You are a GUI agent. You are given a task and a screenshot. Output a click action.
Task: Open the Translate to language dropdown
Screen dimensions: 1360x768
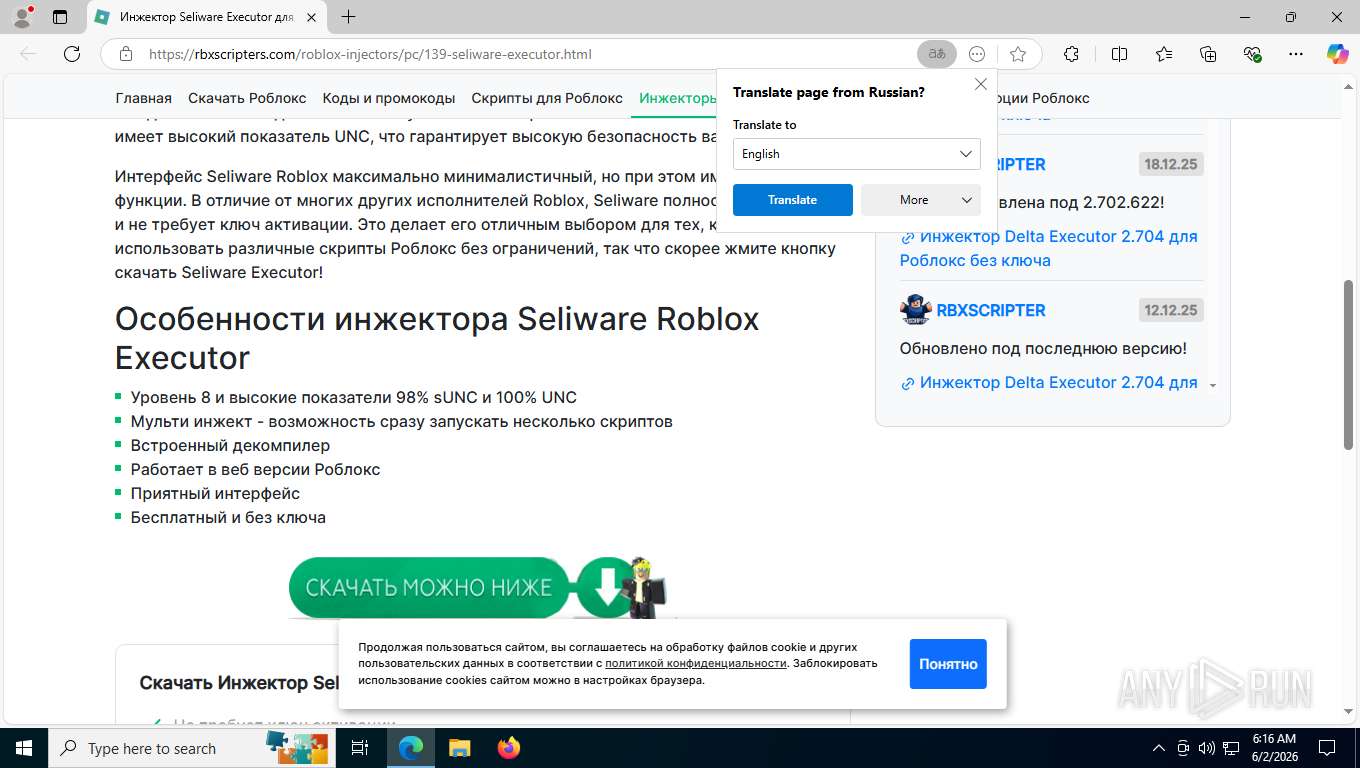pyautogui.click(x=857, y=154)
